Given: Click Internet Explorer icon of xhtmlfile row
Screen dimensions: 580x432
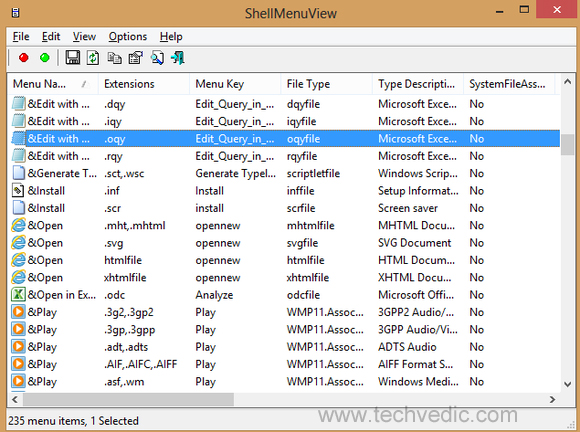Looking at the screenshot, I should pos(18,277).
